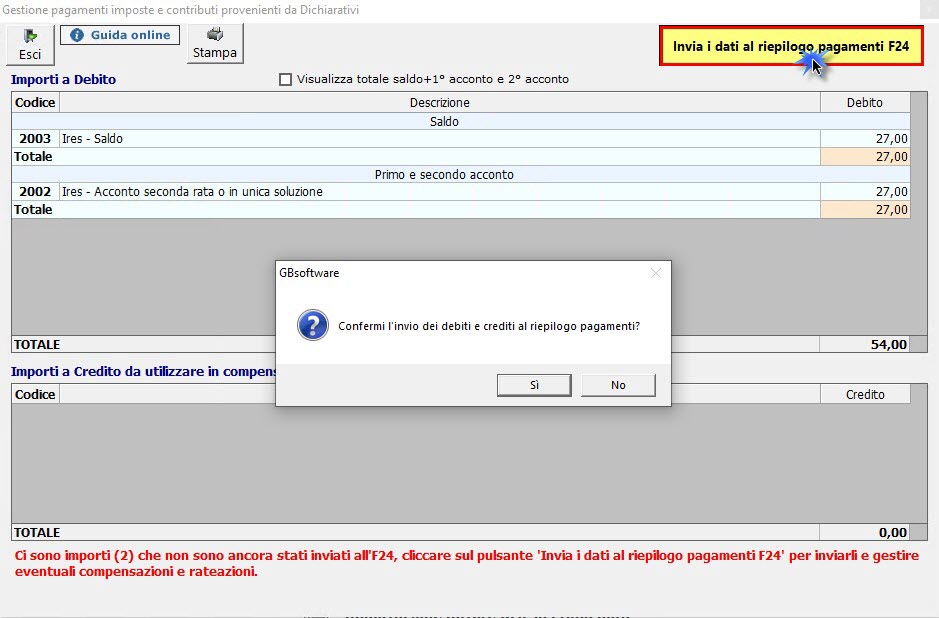Click the Credito column header
Viewport: 939px width, 618px height.
pyautogui.click(x=865, y=394)
